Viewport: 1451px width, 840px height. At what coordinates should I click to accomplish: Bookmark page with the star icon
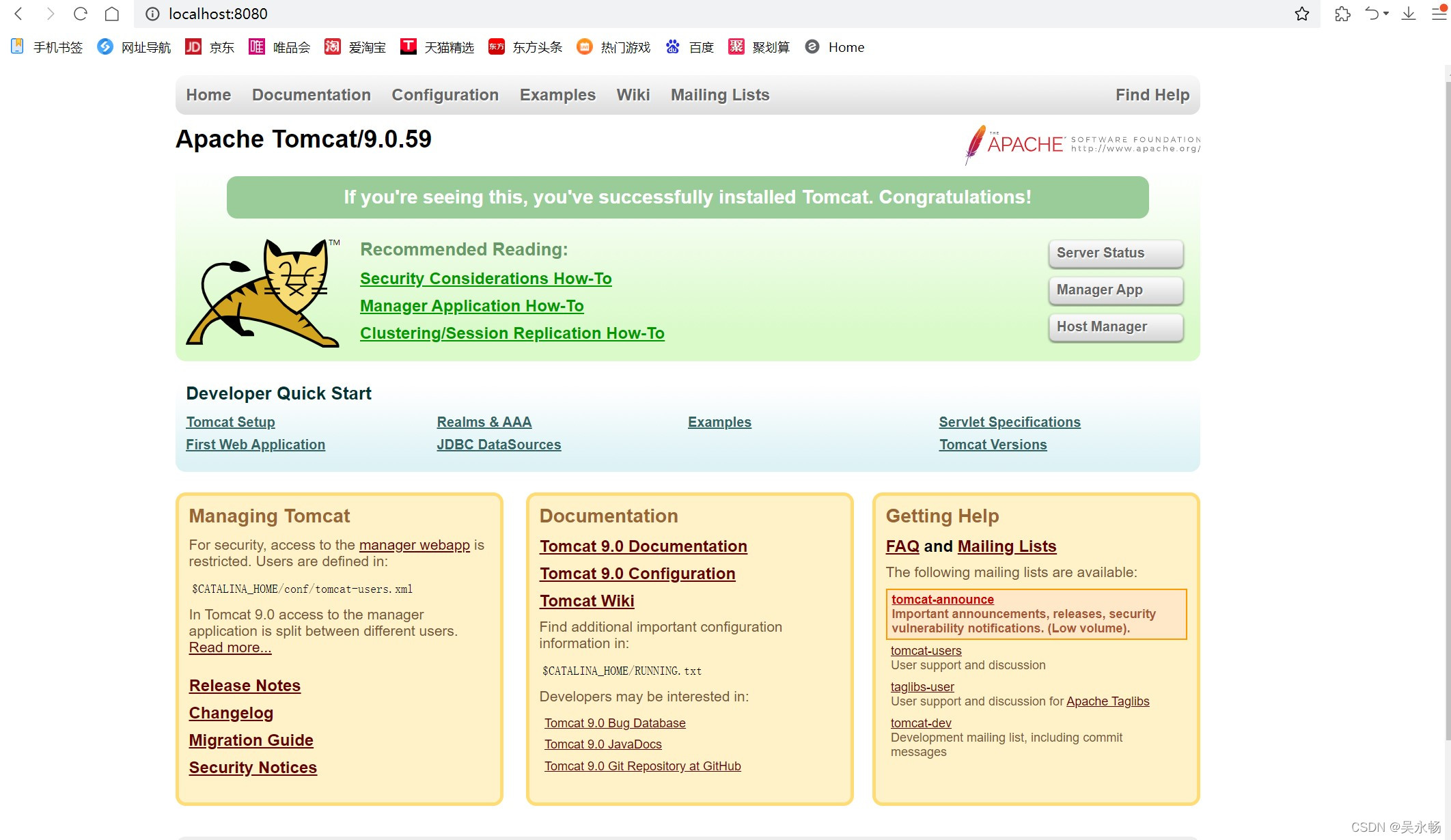point(1301,14)
